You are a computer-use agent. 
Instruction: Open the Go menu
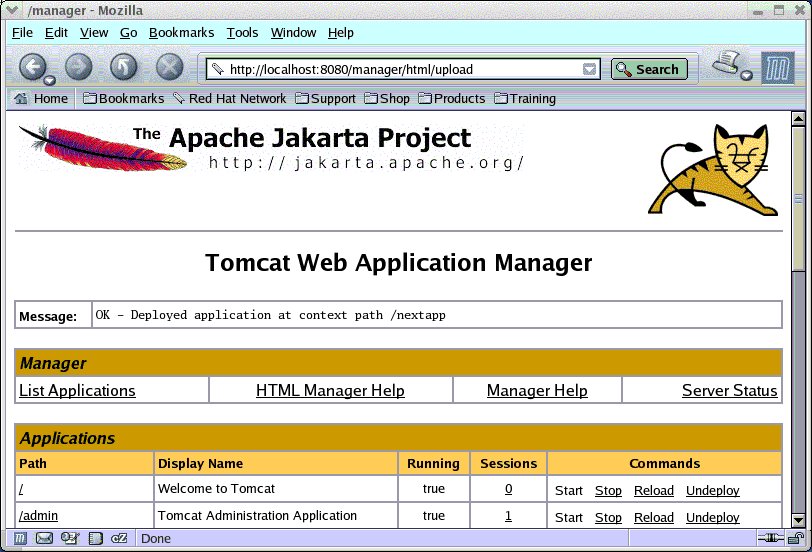(x=128, y=33)
